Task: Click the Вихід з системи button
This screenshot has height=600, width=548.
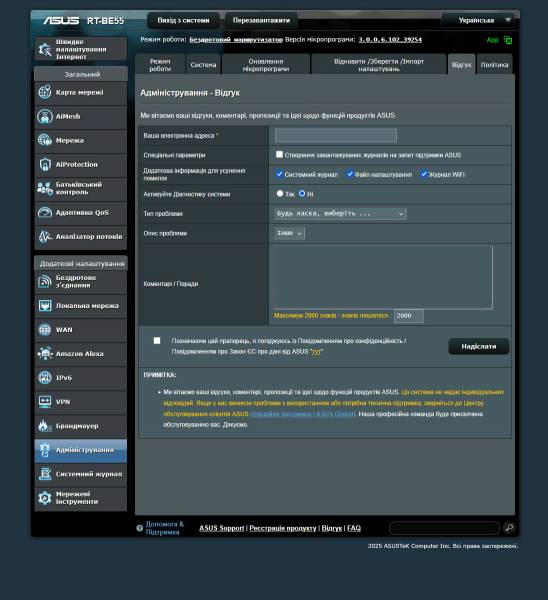Action: (x=183, y=20)
